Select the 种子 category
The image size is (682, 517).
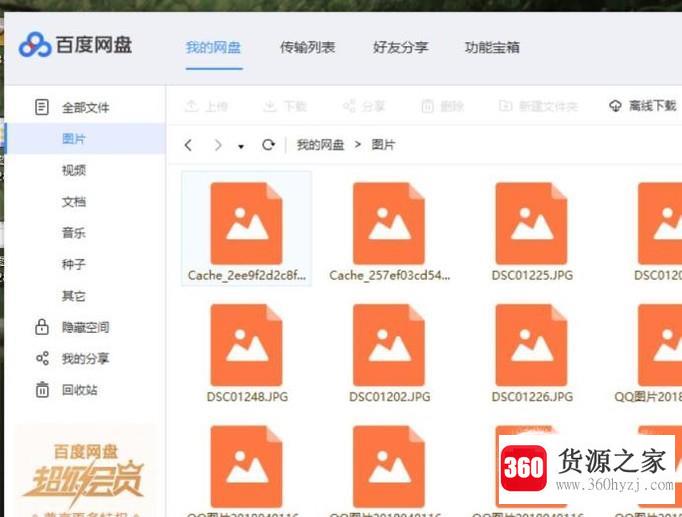coord(74,264)
